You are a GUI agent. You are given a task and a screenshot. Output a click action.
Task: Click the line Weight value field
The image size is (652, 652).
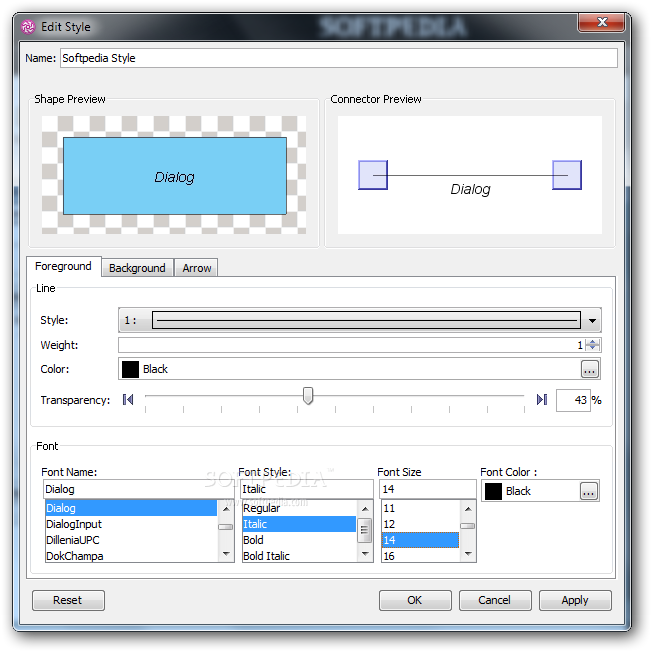click(352, 345)
